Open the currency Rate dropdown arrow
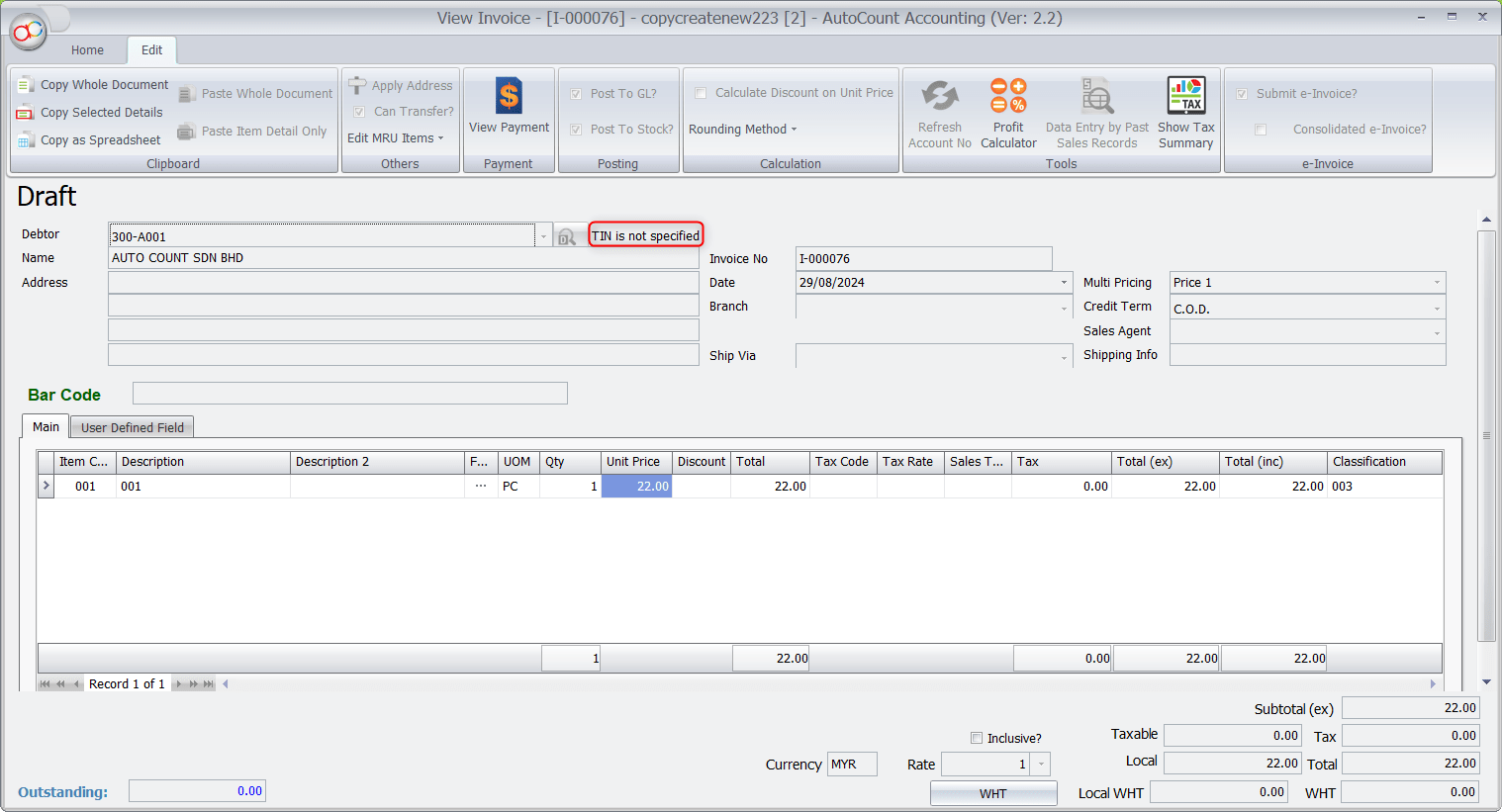The width and height of the screenshot is (1502, 812). coord(1041,765)
